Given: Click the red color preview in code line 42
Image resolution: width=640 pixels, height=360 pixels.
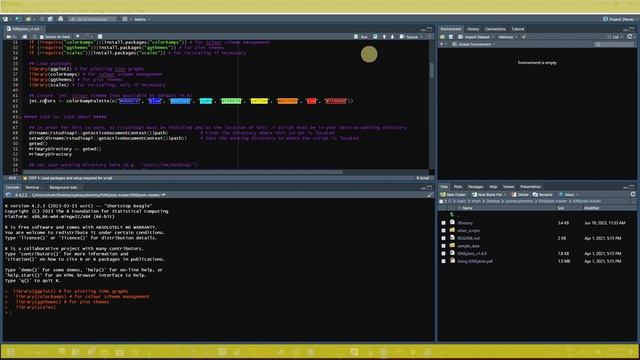Looking at the screenshot, I should 311,101.
